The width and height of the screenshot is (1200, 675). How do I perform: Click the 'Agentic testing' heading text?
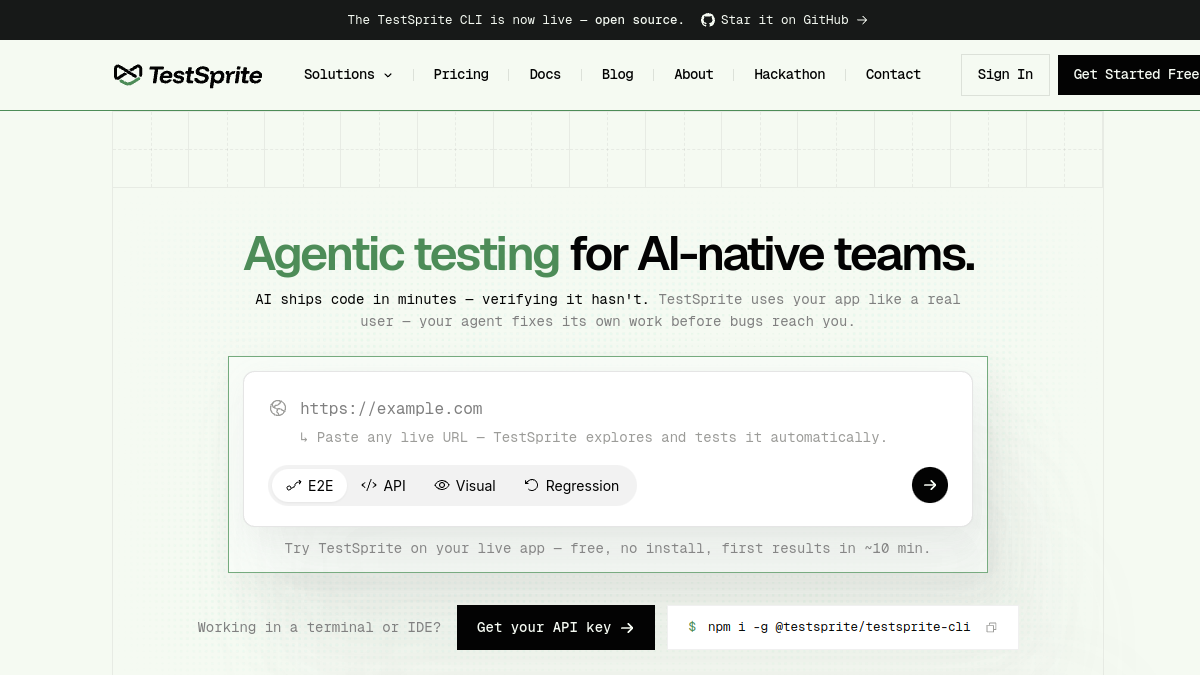click(x=402, y=255)
